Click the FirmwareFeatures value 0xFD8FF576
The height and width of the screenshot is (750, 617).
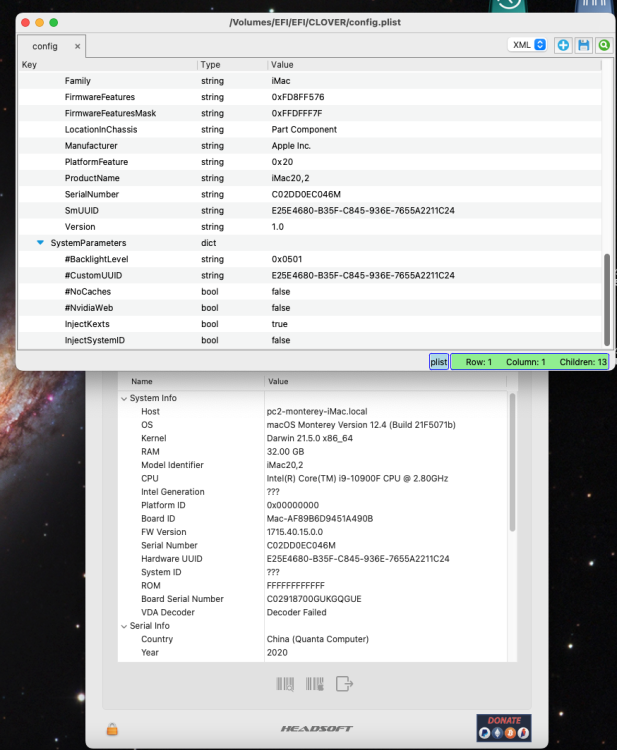coord(297,97)
